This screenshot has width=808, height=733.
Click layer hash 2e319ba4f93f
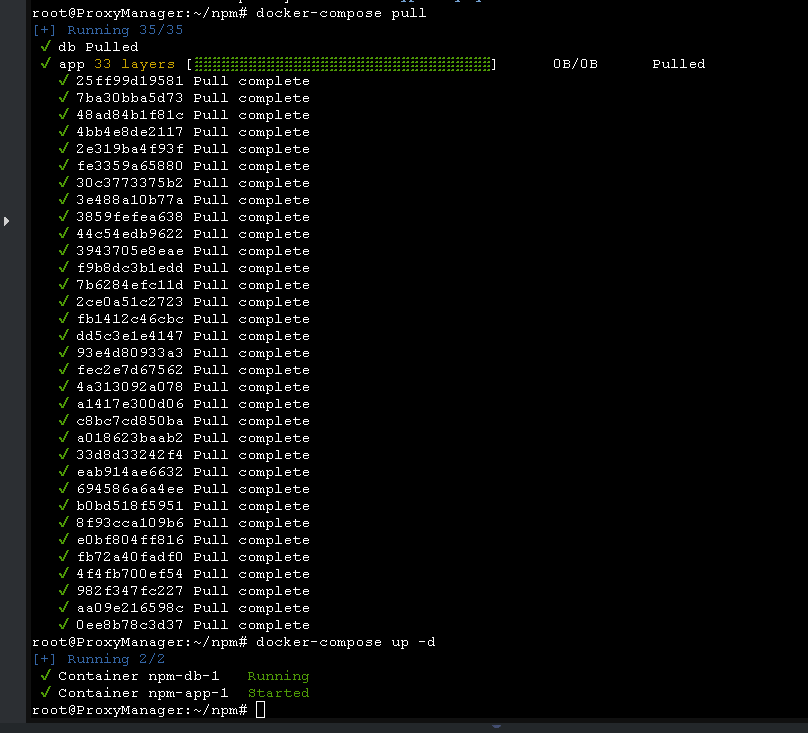point(129,149)
